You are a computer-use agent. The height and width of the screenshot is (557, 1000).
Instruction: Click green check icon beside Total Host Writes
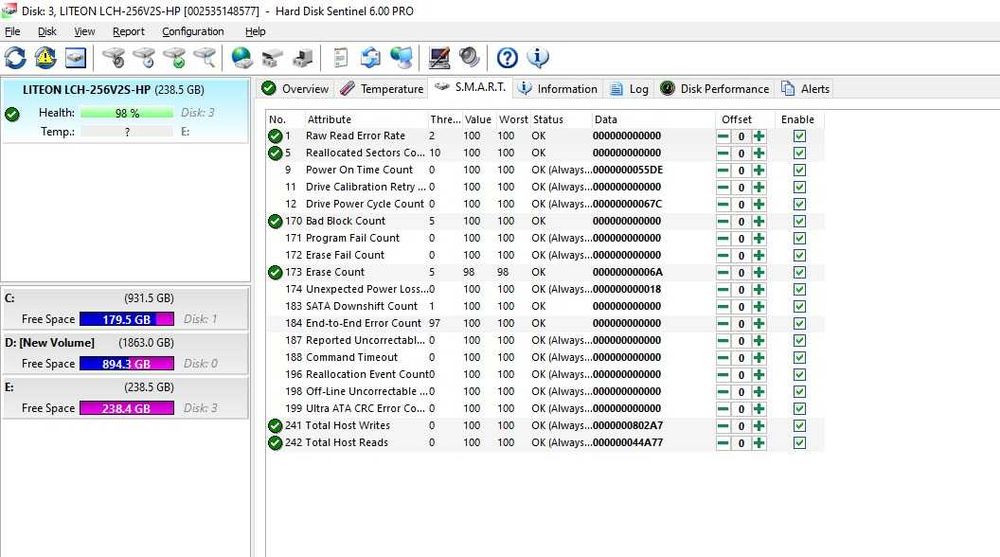point(275,426)
